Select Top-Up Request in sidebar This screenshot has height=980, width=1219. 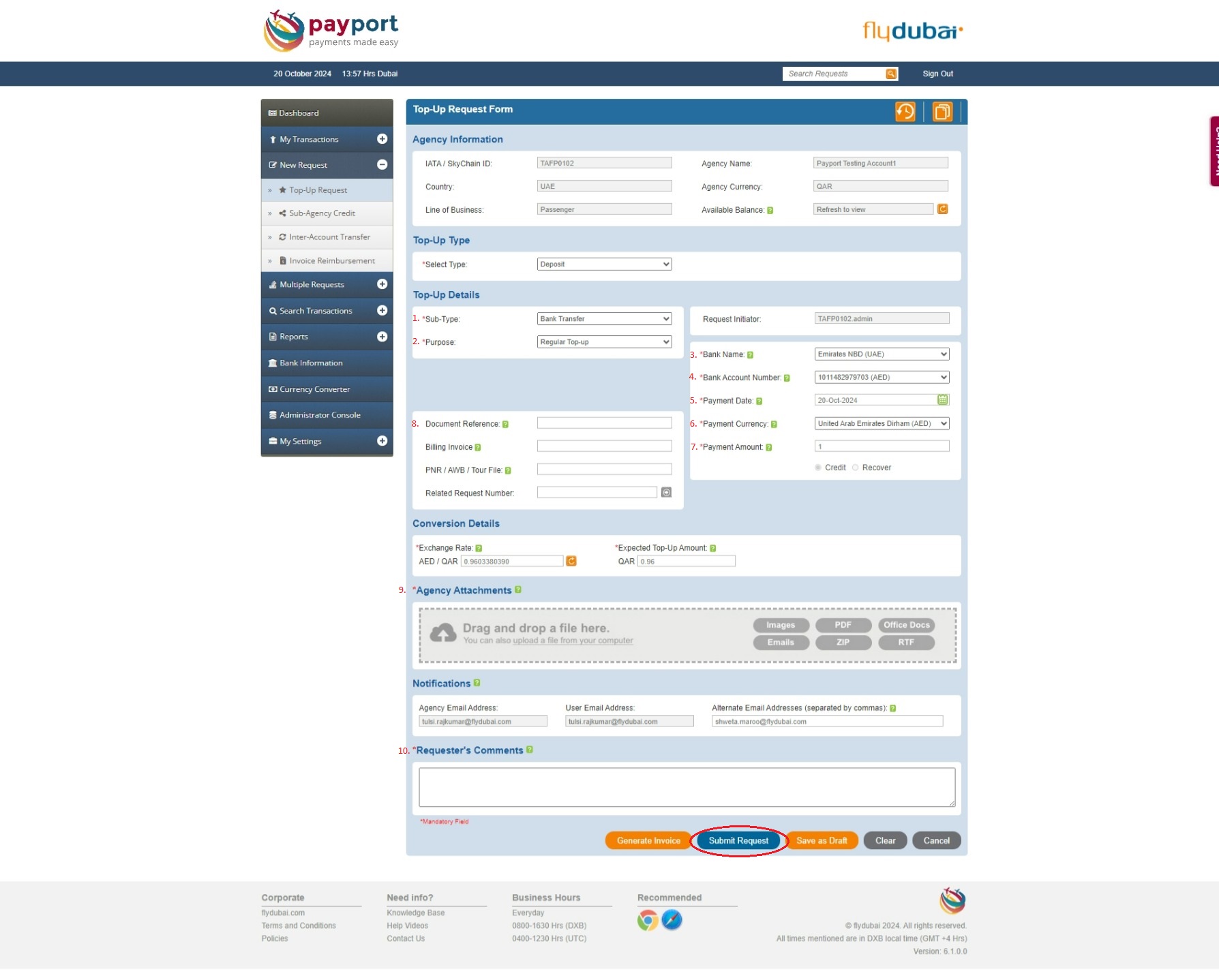(327, 190)
